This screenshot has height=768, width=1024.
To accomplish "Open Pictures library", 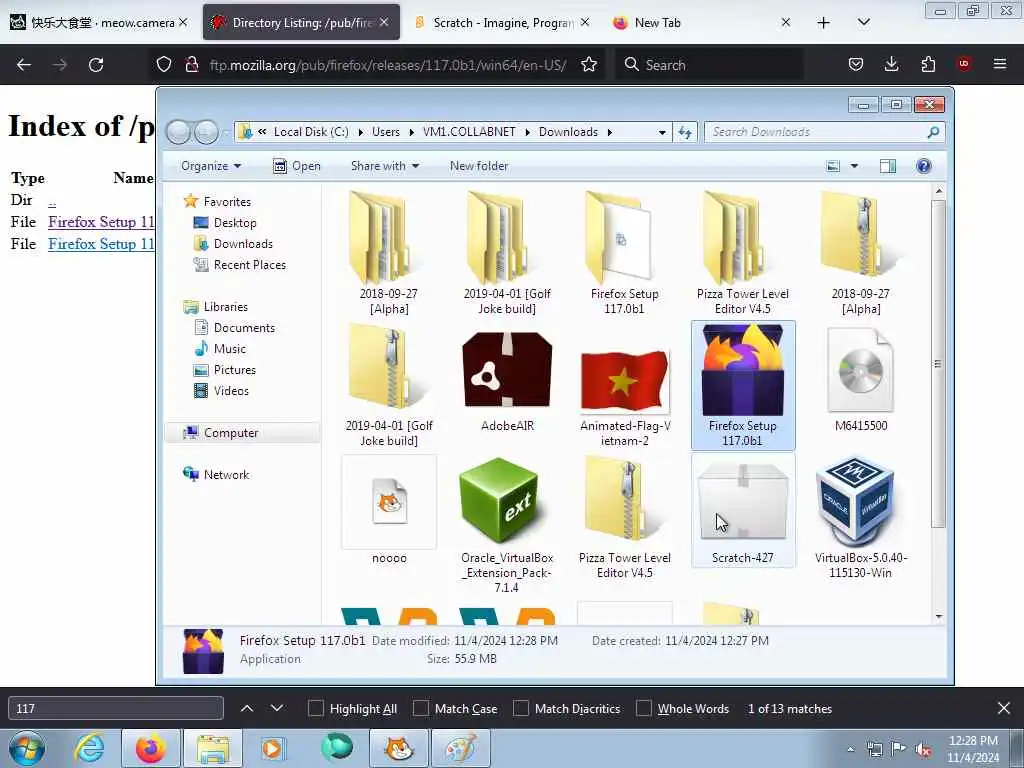I will click(225, 370).
